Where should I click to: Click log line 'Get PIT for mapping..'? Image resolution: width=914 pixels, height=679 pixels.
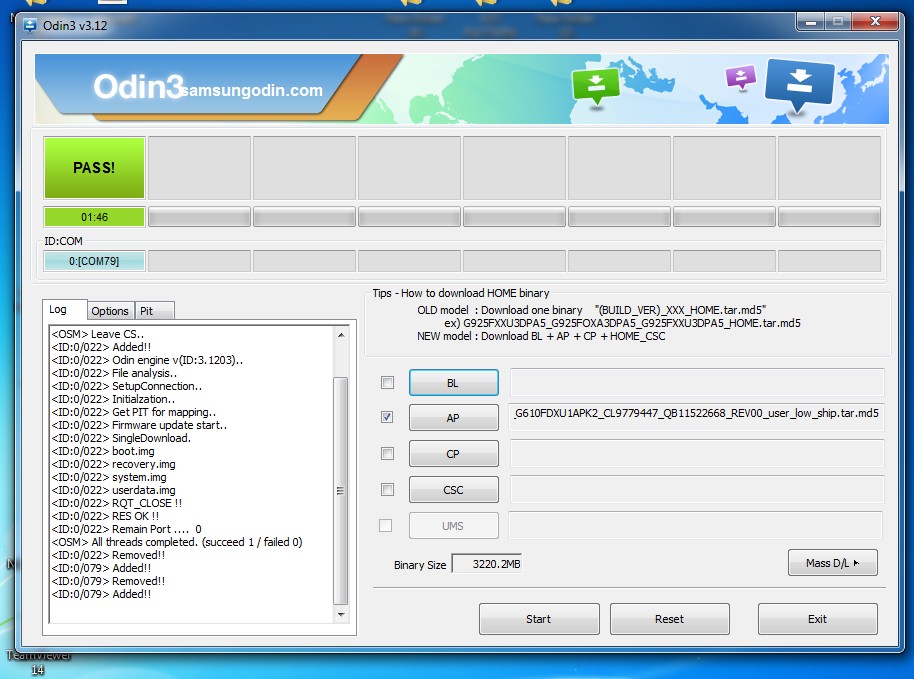point(134,412)
